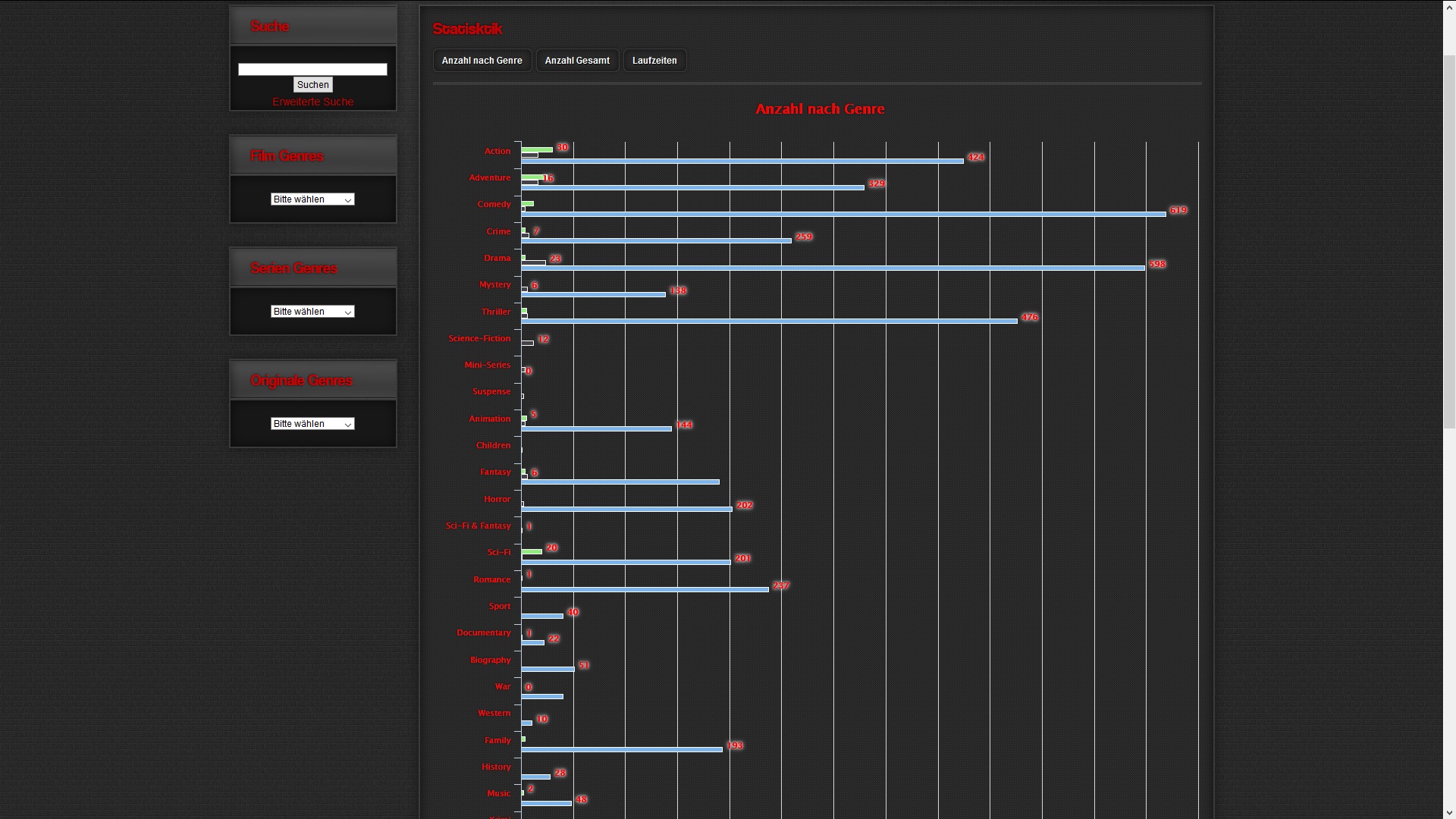Switch to Anzahl nach Genre tab
This screenshot has height=819, width=1456.
[x=482, y=61]
